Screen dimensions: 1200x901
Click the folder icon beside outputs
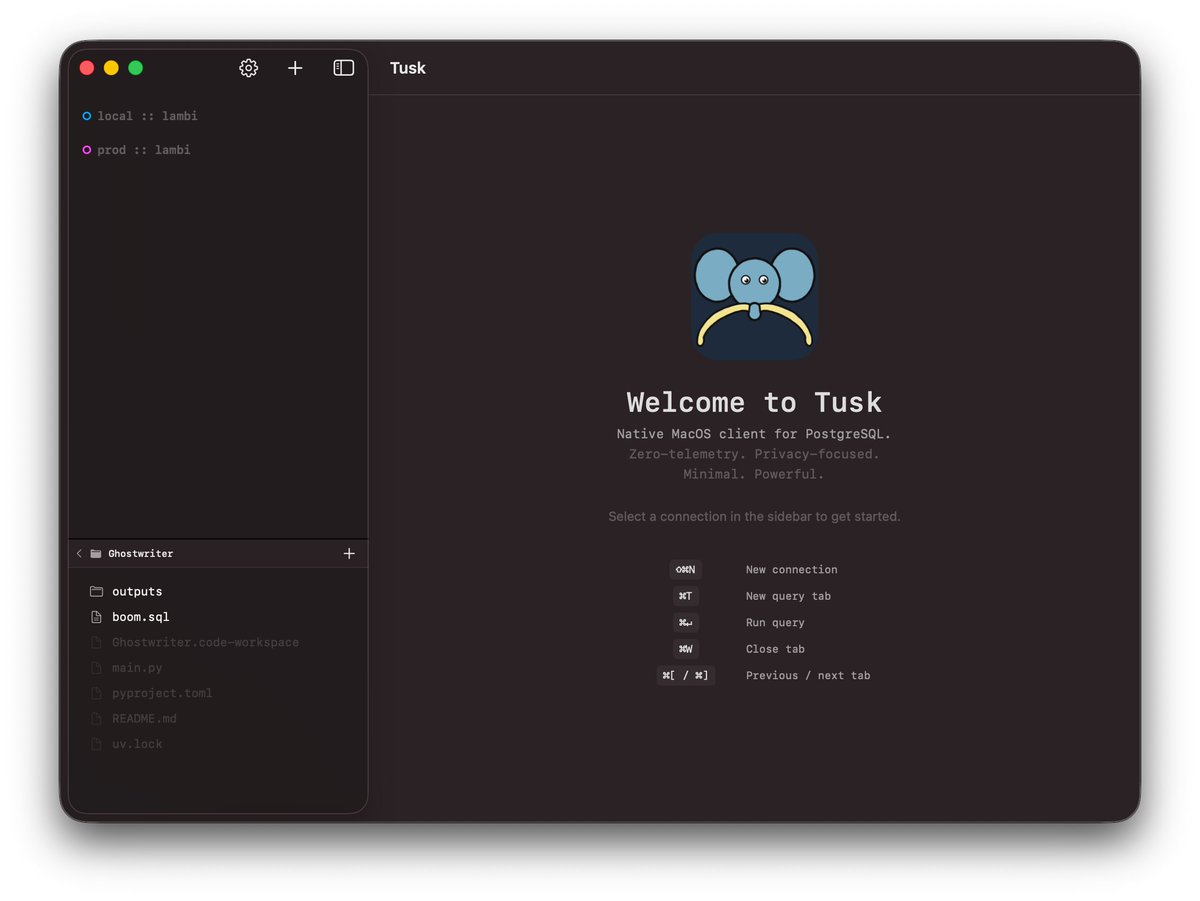[x=96, y=591]
